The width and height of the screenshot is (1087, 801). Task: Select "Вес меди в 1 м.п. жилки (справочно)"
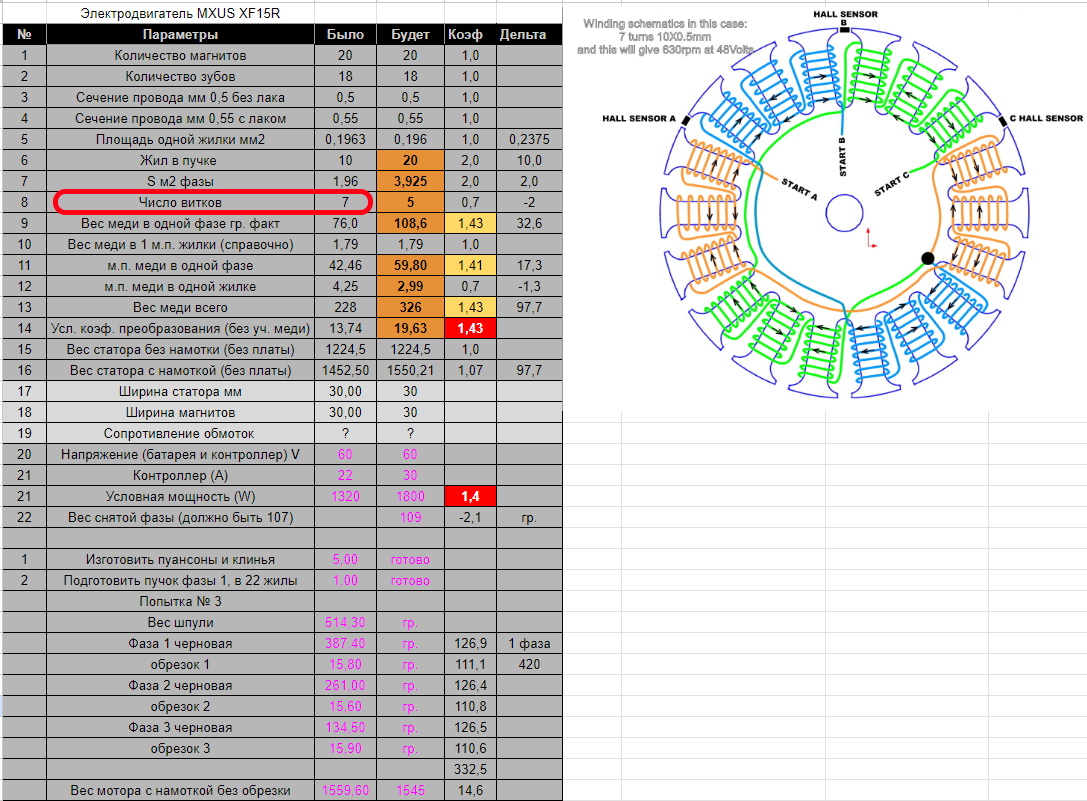[x=180, y=244]
